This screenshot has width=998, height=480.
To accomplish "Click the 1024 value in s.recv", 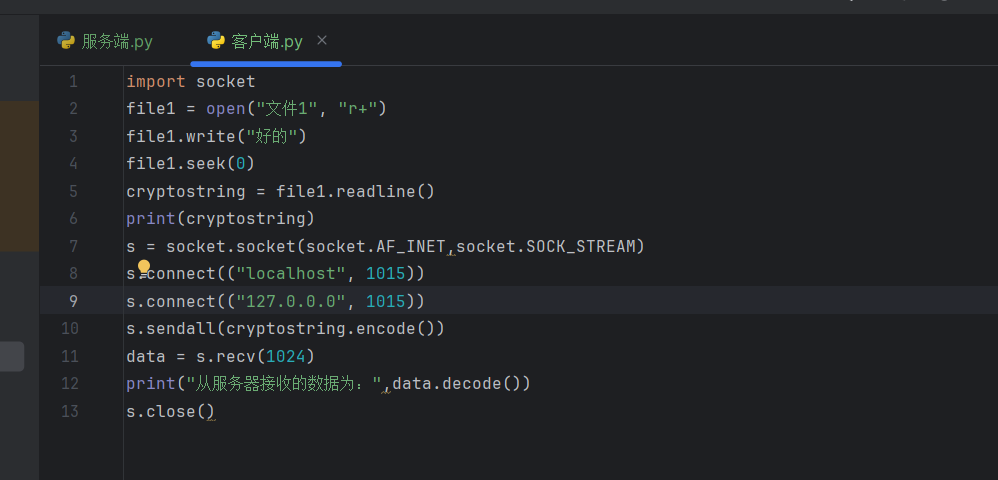I will click(x=286, y=356).
